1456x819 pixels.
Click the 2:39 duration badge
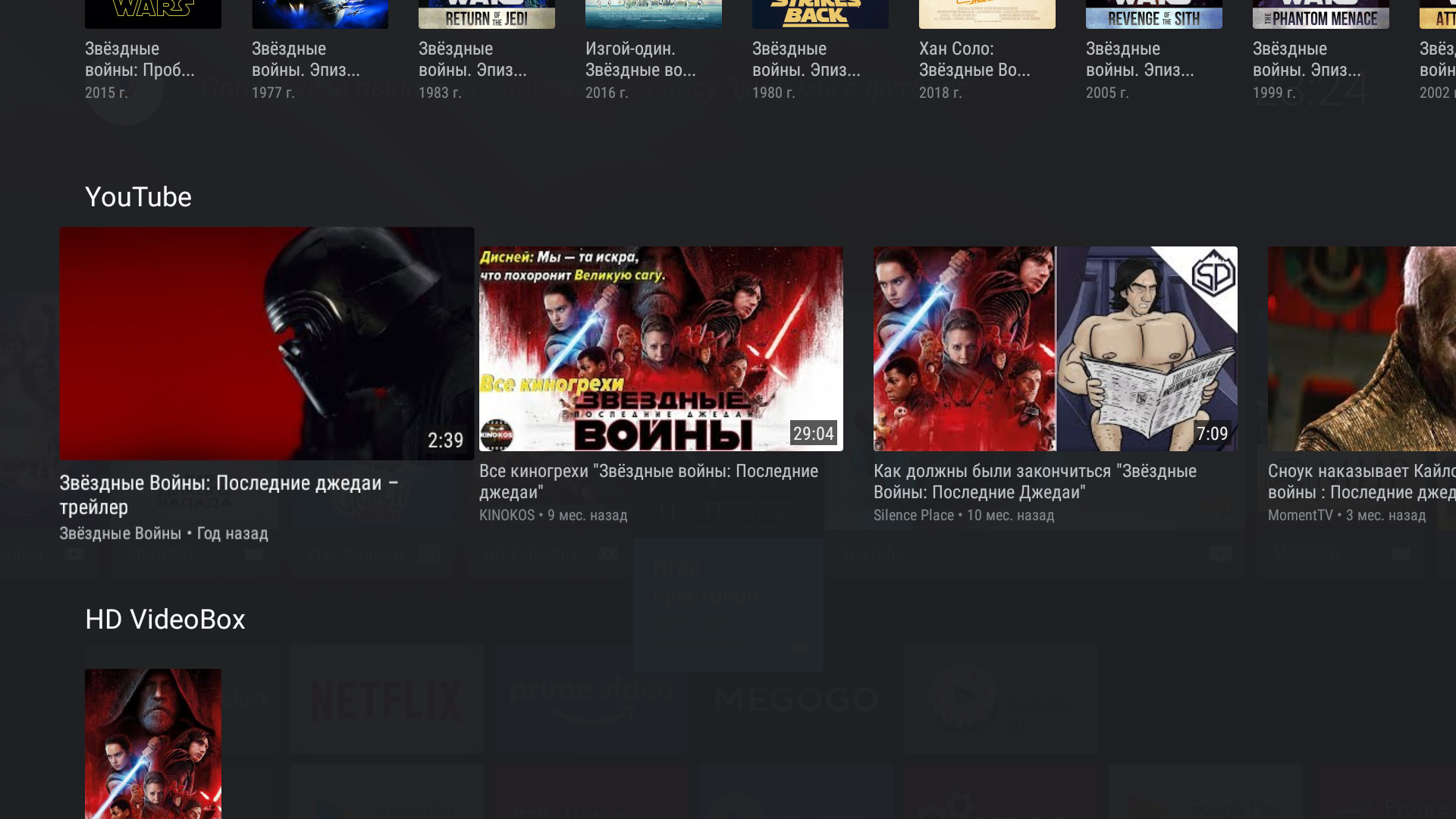pos(445,440)
